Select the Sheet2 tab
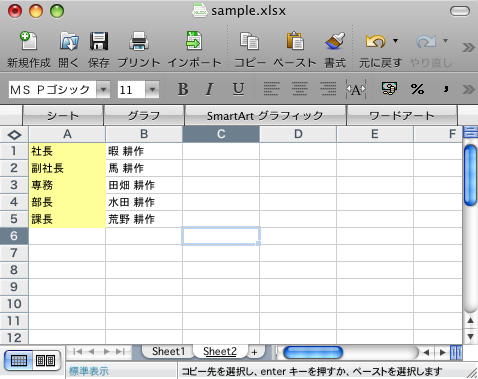The width and height of the screenshot is (478, 379). tap(220, 351)
